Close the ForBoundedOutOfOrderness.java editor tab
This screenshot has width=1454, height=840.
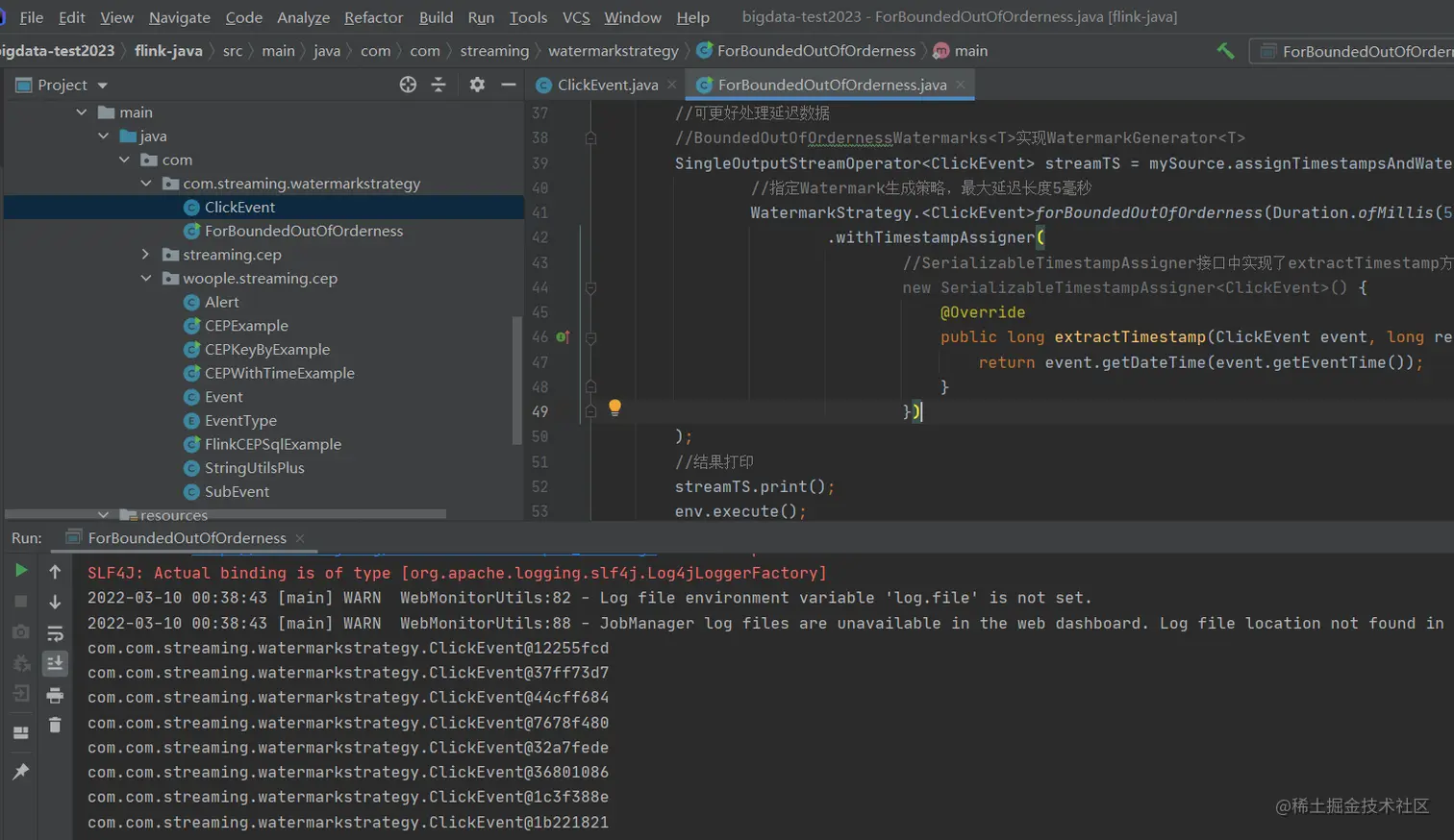point(961,85)
